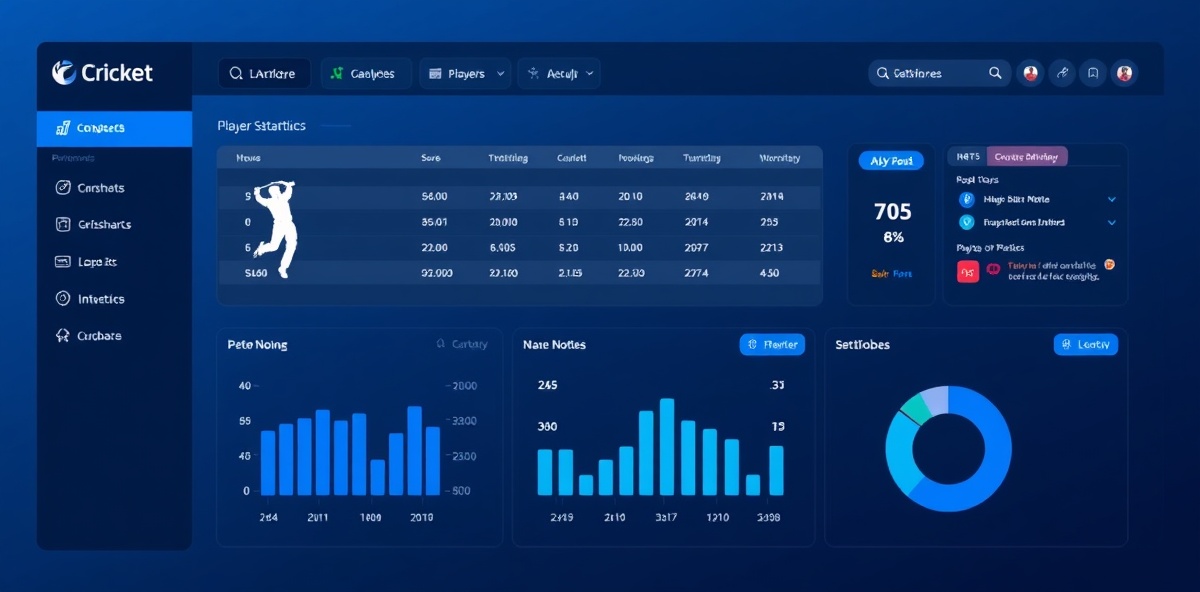Click the Player Statistics section heading
The height and width of the screenshot is (592, 1200).
261,126
